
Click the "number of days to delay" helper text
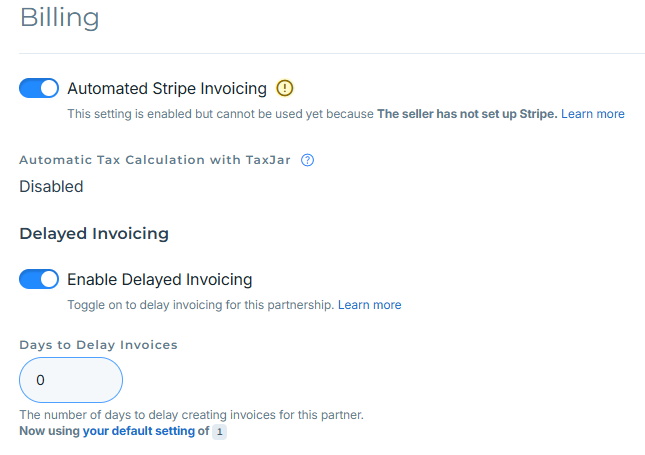191,415
